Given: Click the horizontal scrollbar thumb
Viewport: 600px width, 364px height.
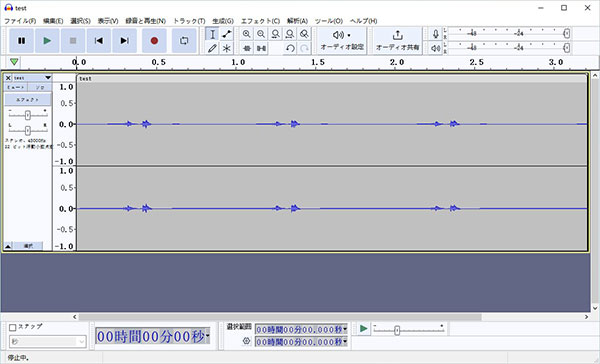Looking at the screenshot, I should [x=280, y=317].
